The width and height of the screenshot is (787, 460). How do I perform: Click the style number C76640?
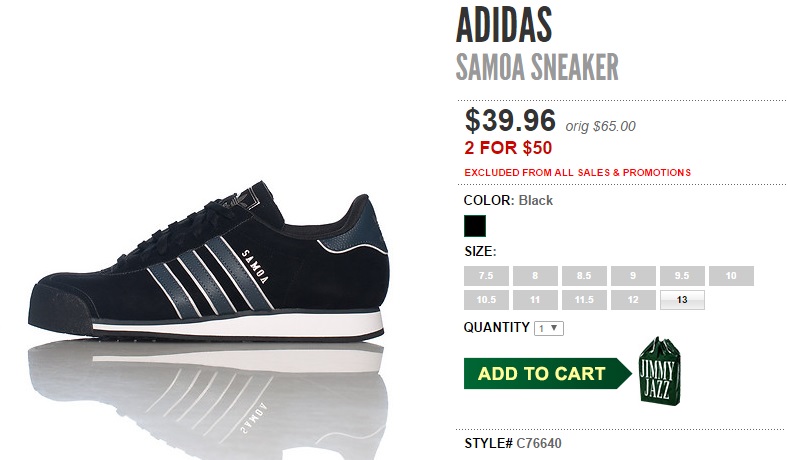pos(539,443)
